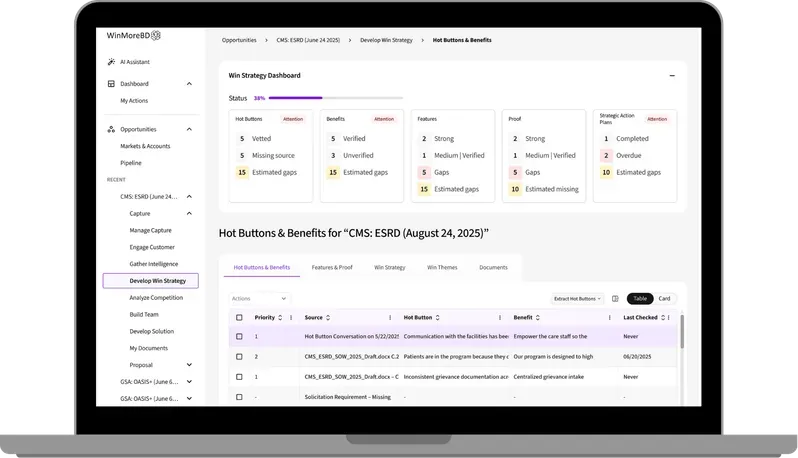Collapse the Dashboard section chevron
The image size is (798, 458).
coord(189,83)
